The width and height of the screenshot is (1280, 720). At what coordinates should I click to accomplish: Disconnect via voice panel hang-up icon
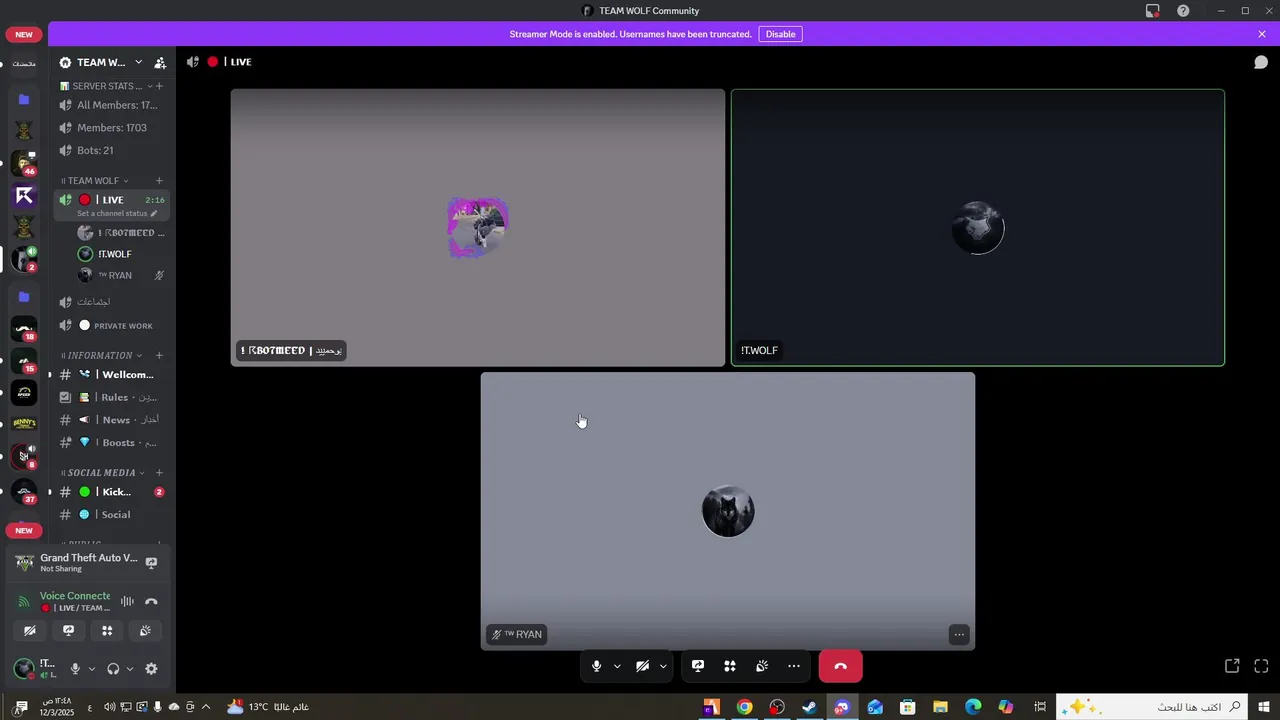(151, 601)
